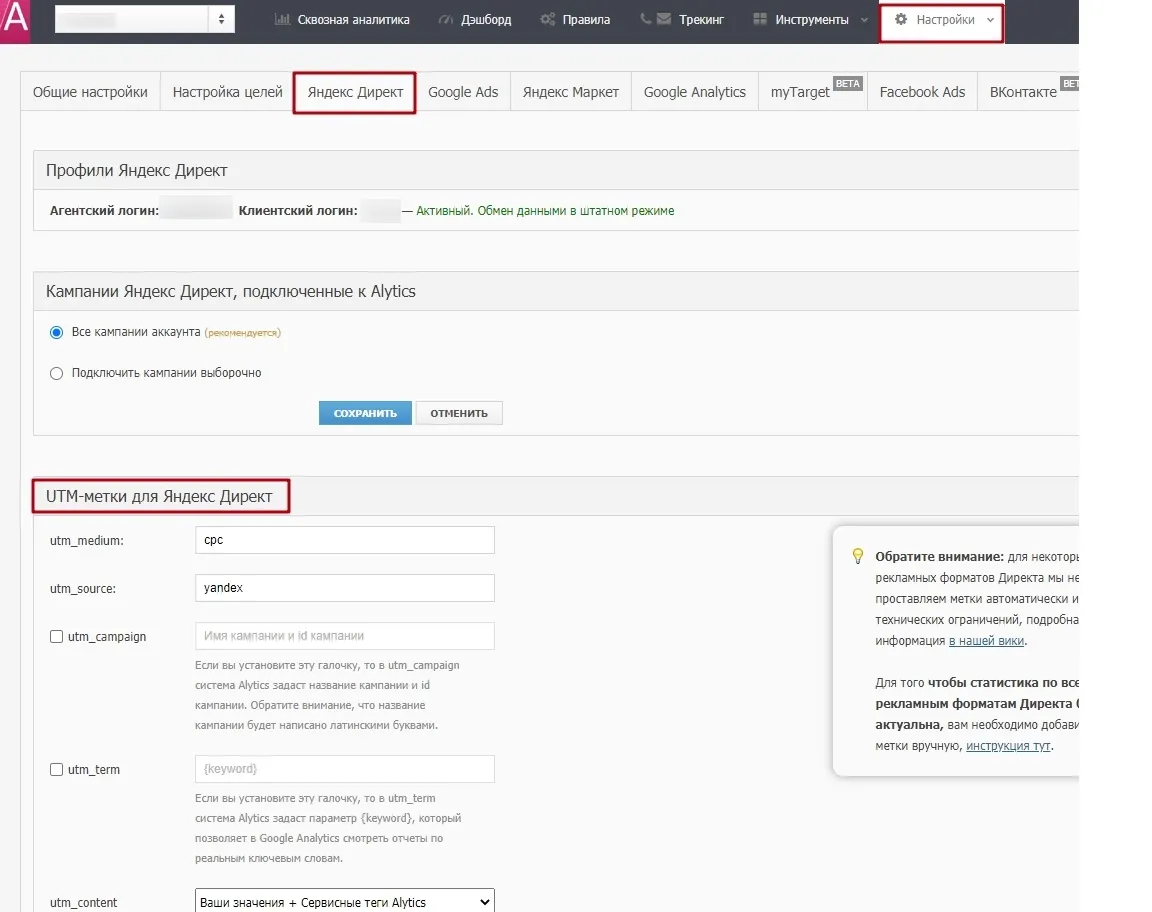Click into the utm_medium field

coord(345,540)
